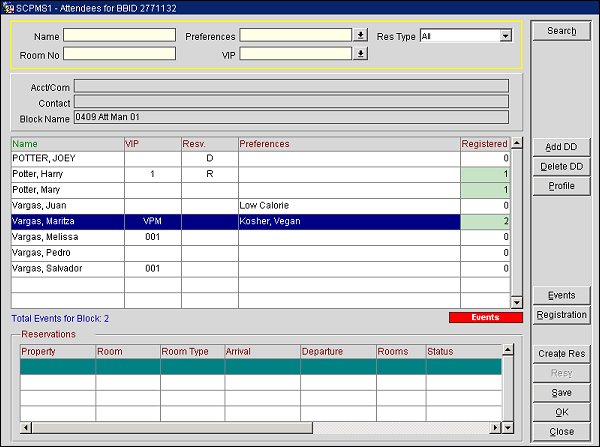
Task: Save changes with the Save button
Action: [561, 393]
